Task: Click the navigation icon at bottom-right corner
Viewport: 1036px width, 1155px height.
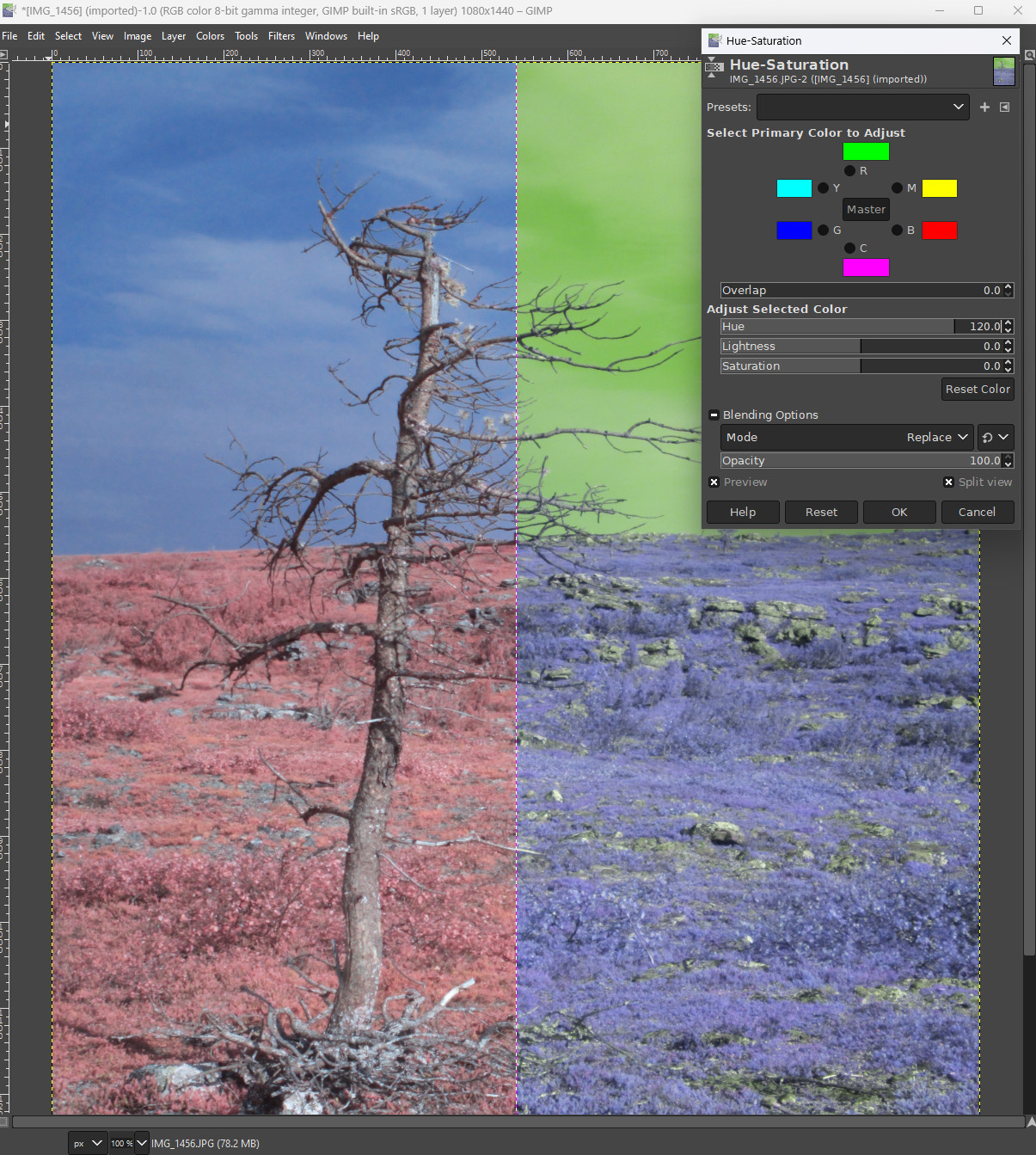Action: click(1030, 1121)
